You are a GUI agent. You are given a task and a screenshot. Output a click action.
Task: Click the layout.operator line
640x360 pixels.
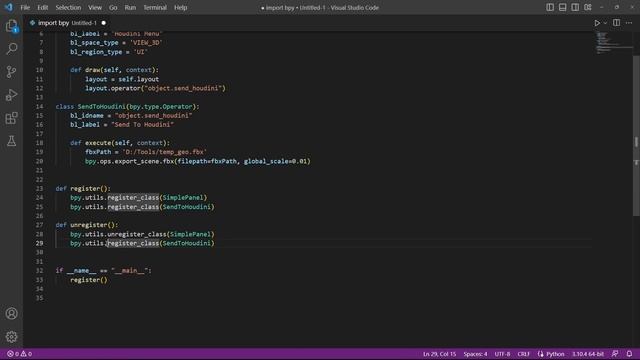[x=155, y=88]
